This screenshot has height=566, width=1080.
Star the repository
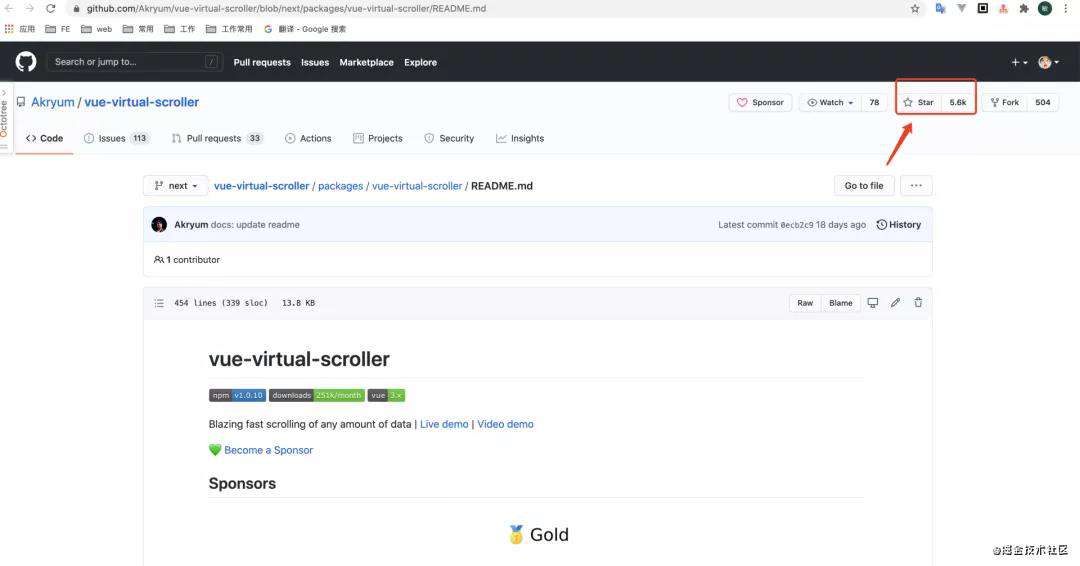point(919,103)
